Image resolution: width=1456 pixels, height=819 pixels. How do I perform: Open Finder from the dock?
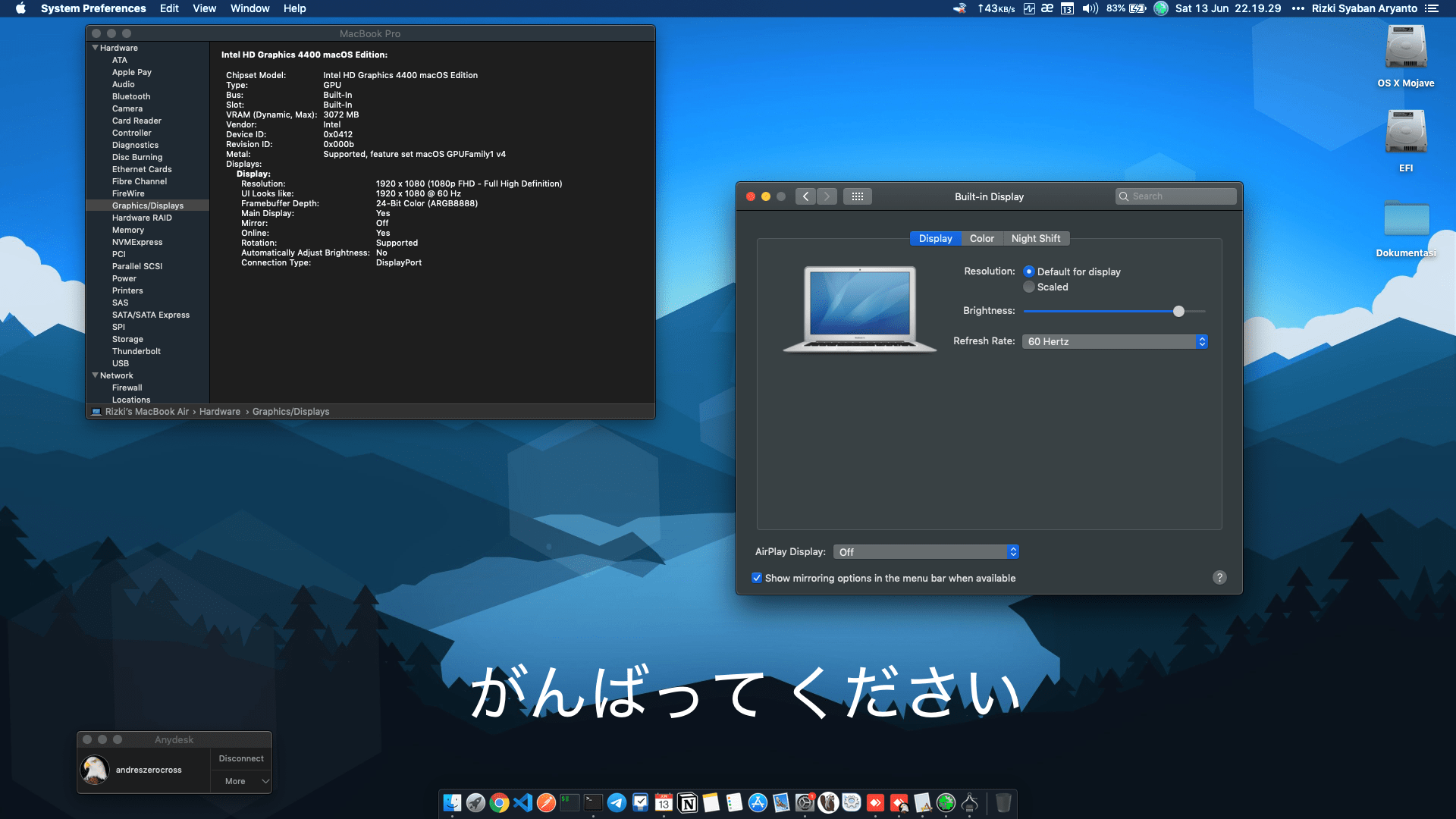[452, 802]
